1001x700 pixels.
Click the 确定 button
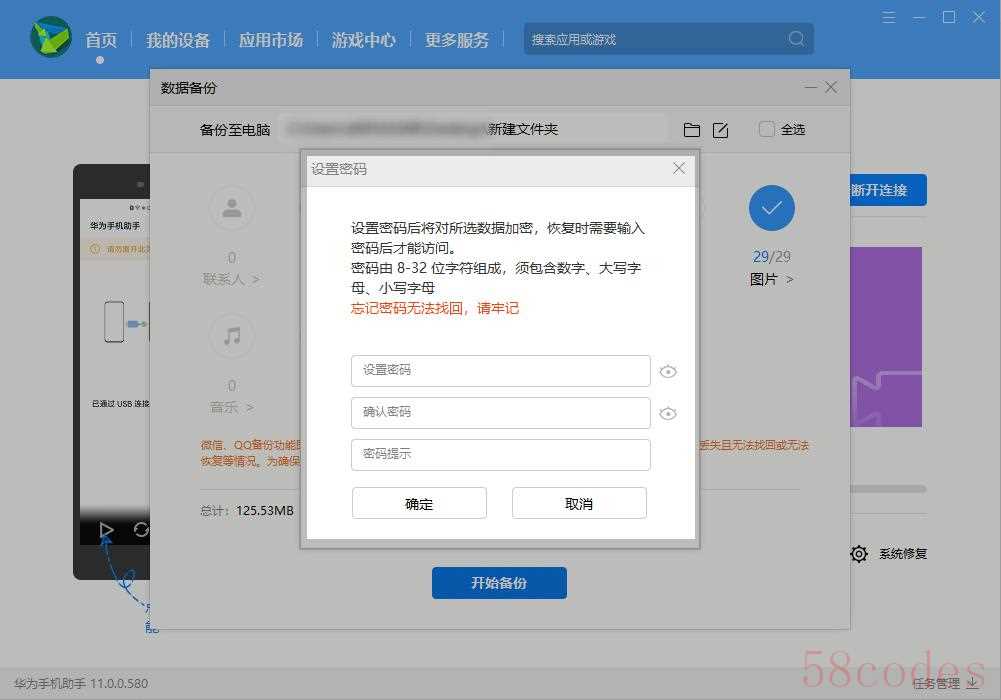(419, 504)
